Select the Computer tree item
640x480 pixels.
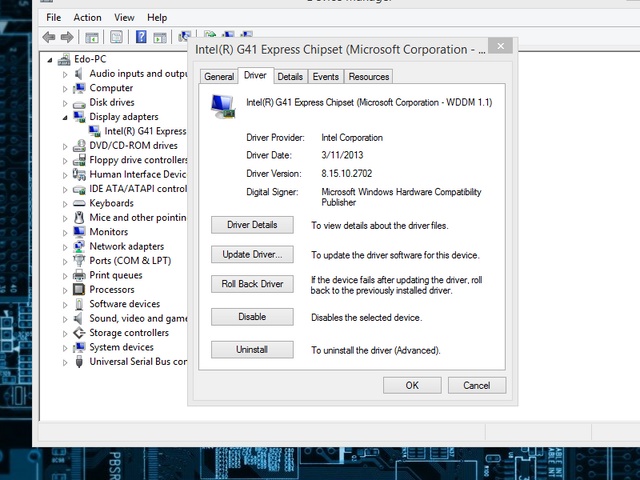(x=111, y=88)
